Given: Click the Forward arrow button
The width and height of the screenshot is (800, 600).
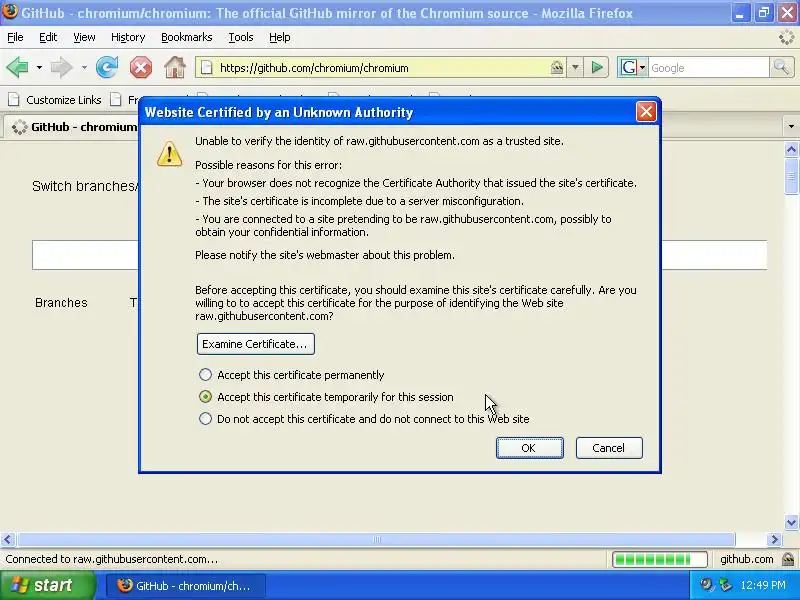Looking at the screenshot, I should [x=62, y=67].
